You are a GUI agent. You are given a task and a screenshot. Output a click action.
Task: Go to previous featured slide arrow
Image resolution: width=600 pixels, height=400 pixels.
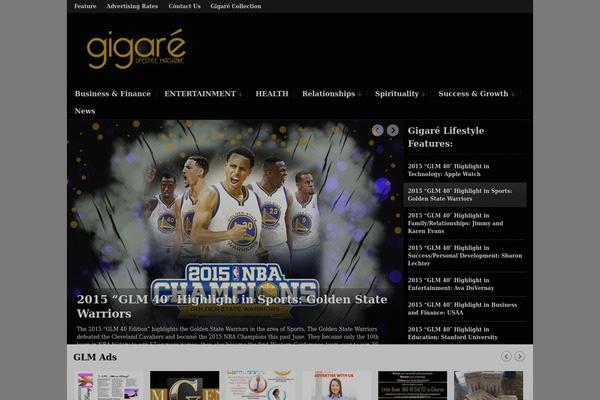[378, 130]
